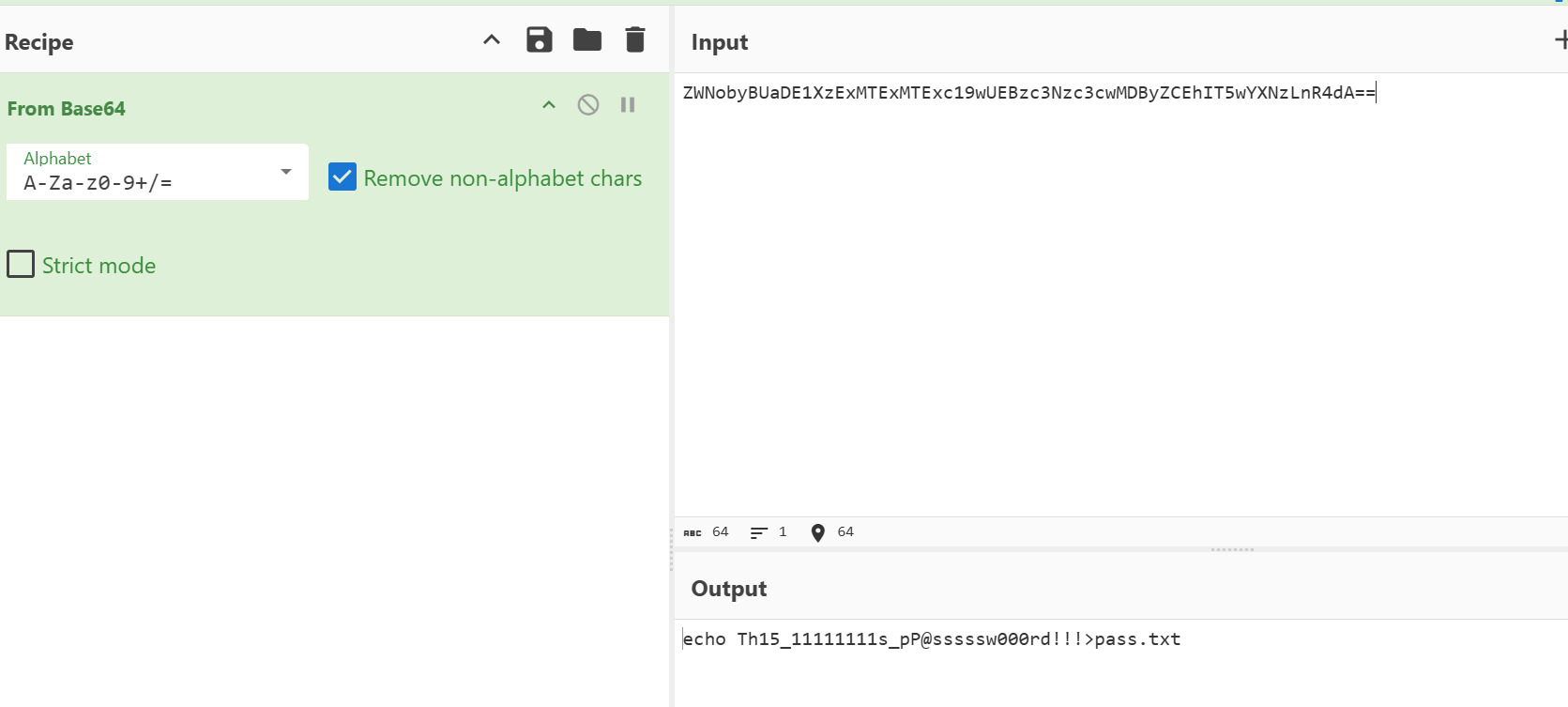Open the Alphabet dropdown
Viewport: 1568px width, 707px height.
click(285, 172)
